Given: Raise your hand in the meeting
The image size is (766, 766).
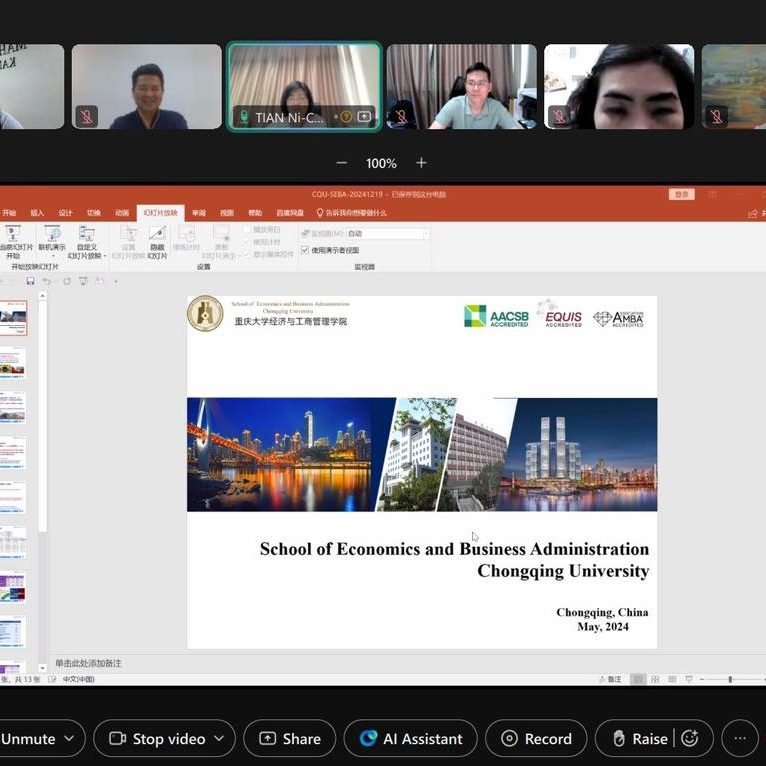Looking at the screenshot, I should tap(639, 739).
